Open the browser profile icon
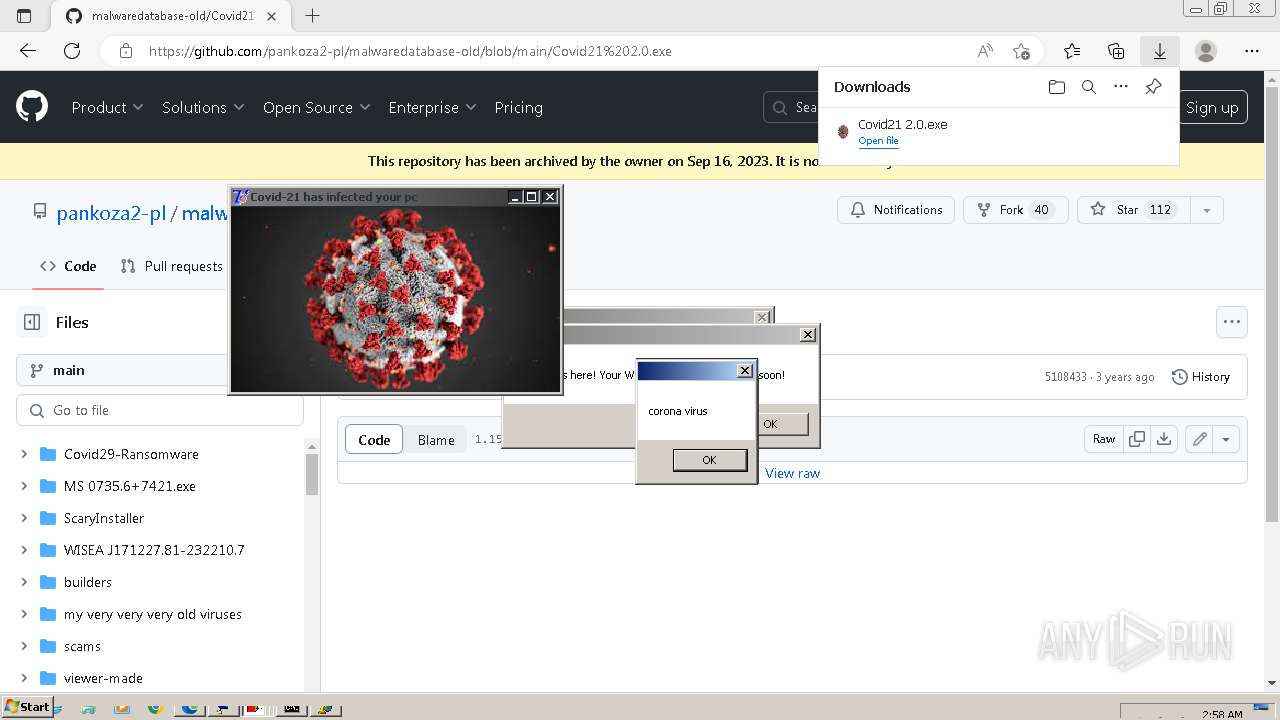 (1206, 51)
